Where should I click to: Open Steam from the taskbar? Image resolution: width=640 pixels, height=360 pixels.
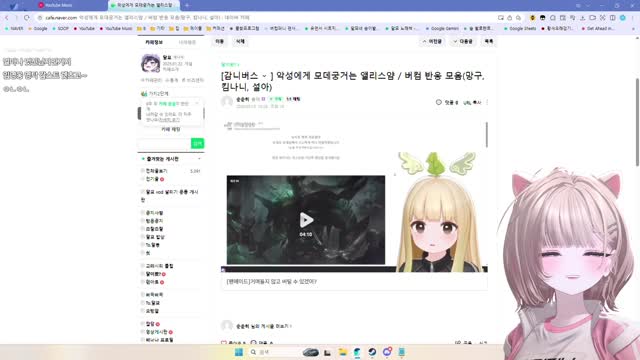[x=372, y=352]
